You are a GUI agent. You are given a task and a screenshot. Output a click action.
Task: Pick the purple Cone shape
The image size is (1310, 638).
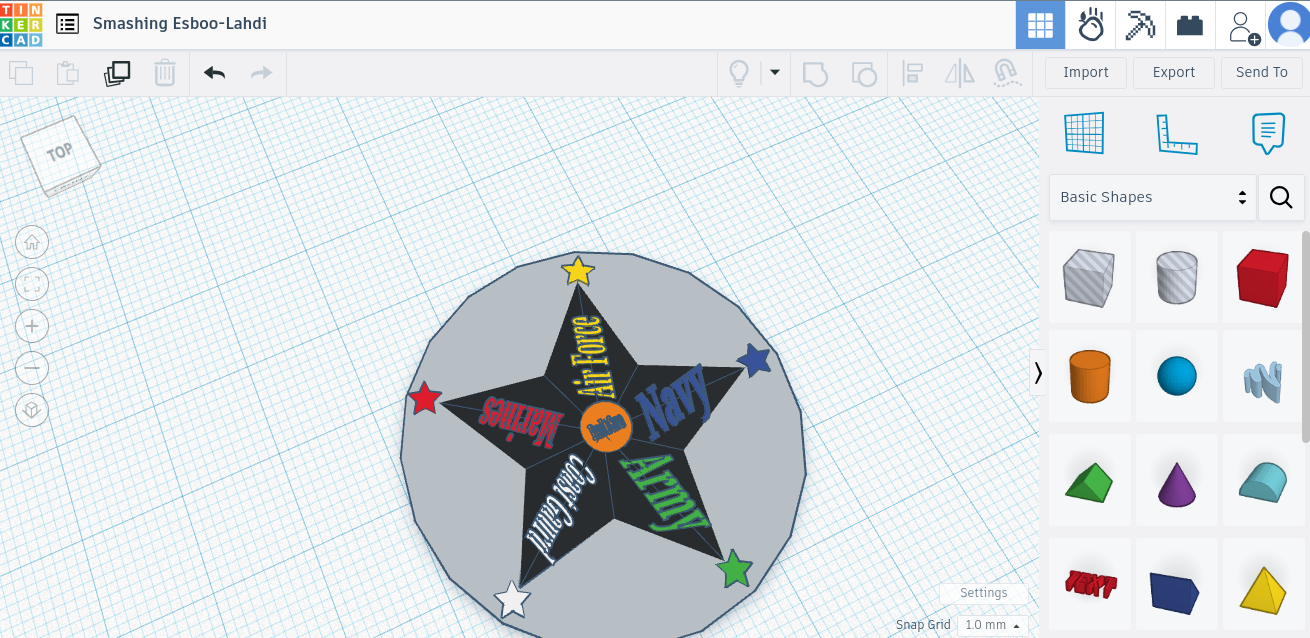(x=1177, y=481)
